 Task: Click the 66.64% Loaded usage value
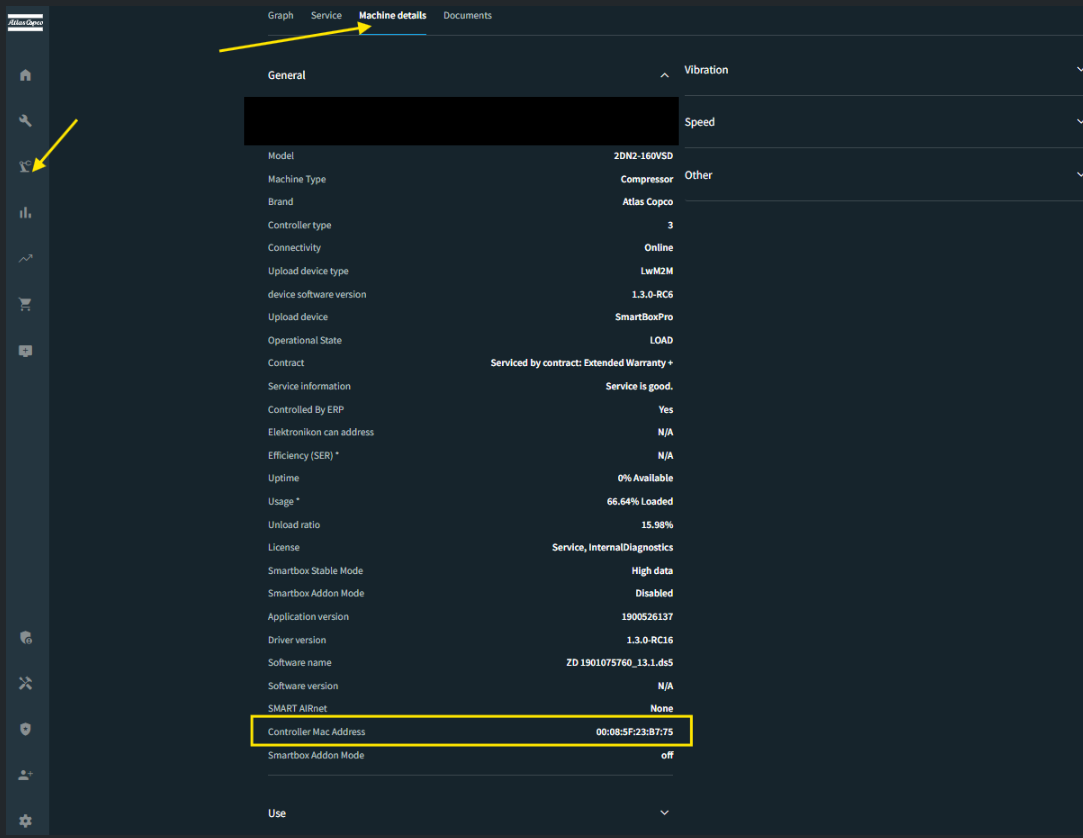[x=640, y=502]
